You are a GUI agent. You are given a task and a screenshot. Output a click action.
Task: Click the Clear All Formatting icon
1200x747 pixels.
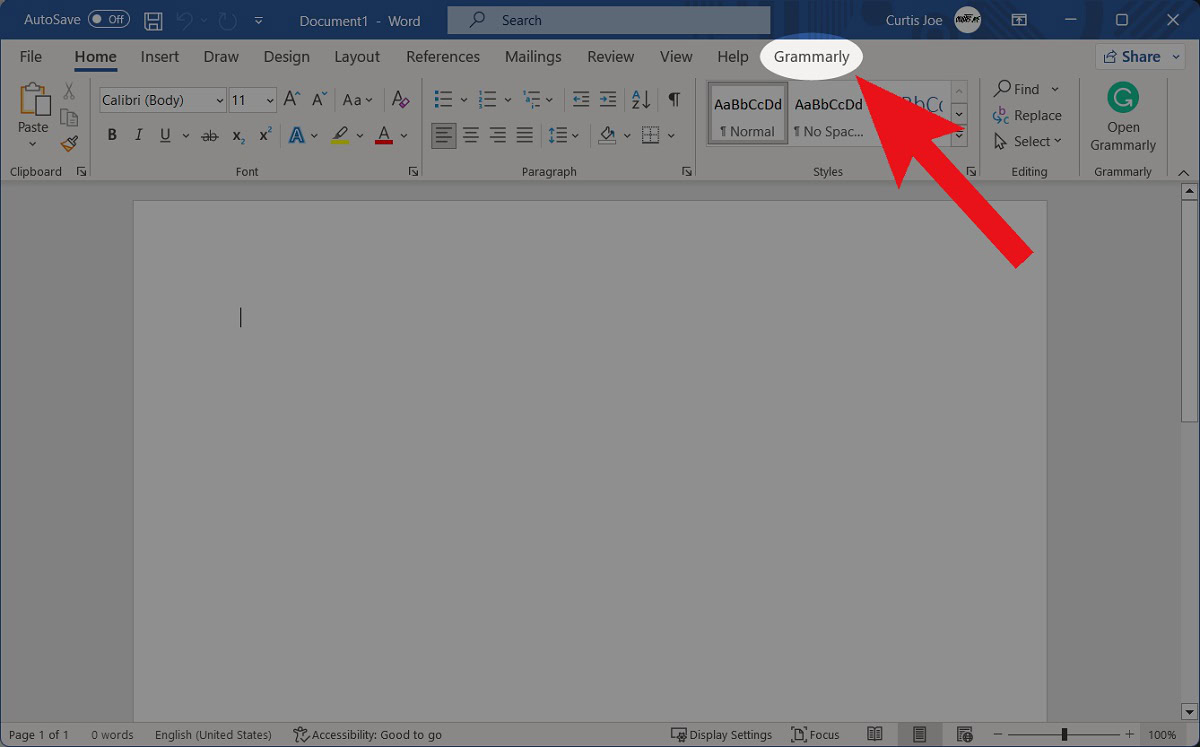tap(400, 99)
